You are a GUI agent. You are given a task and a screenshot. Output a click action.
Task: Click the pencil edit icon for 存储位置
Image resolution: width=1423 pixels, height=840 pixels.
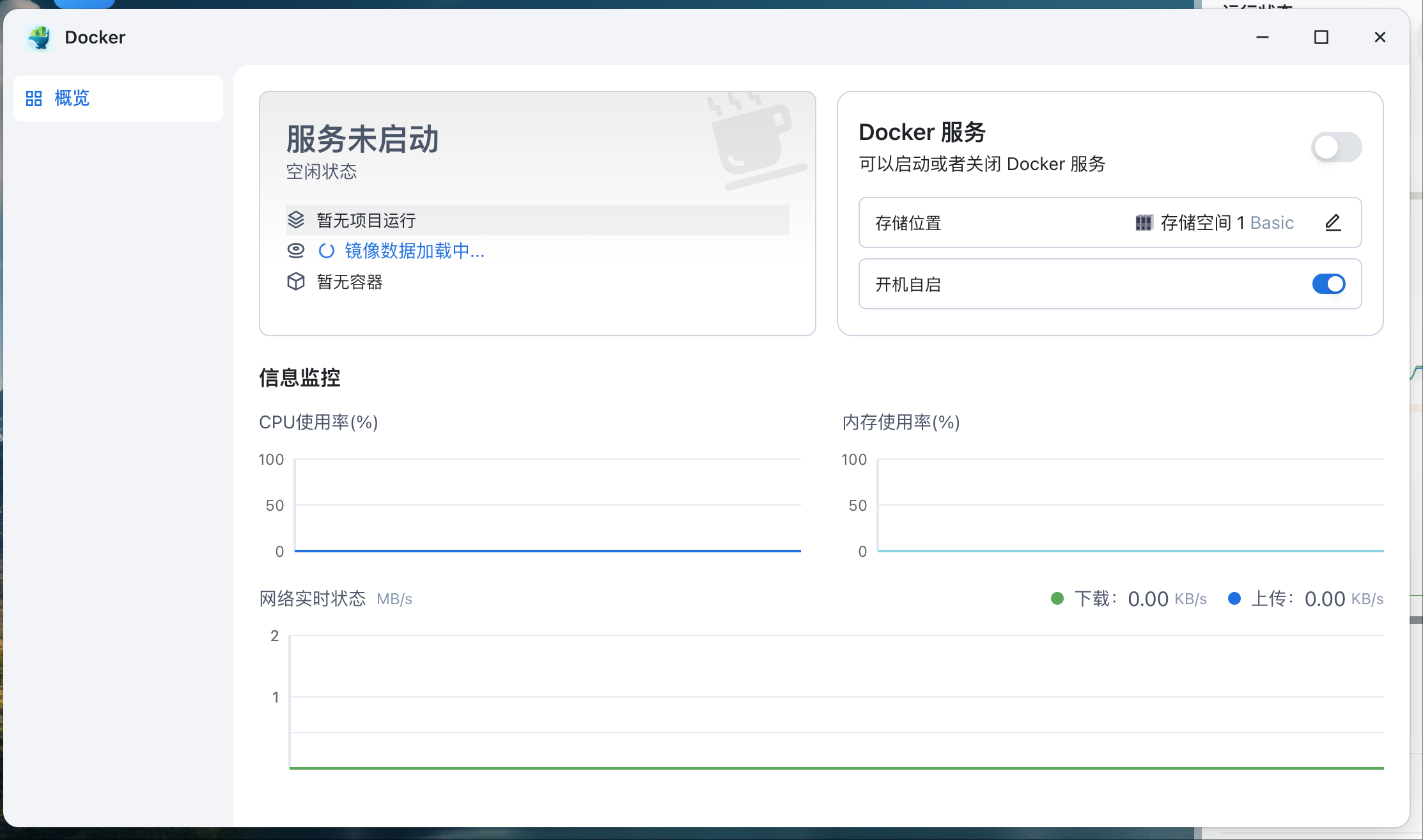pos(1333,222)
